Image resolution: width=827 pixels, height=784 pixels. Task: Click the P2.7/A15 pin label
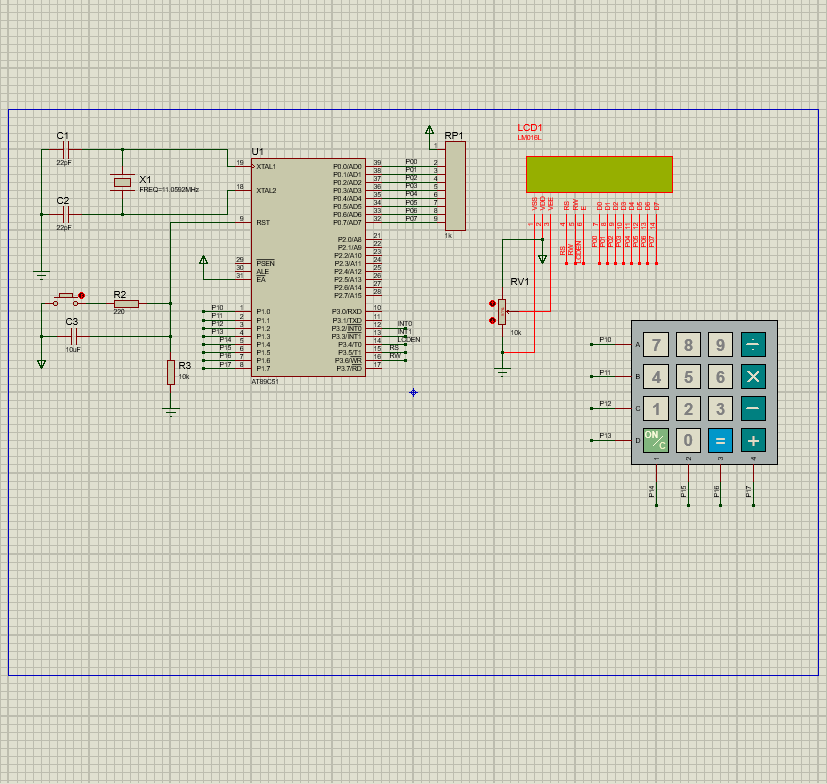point(348,295)
